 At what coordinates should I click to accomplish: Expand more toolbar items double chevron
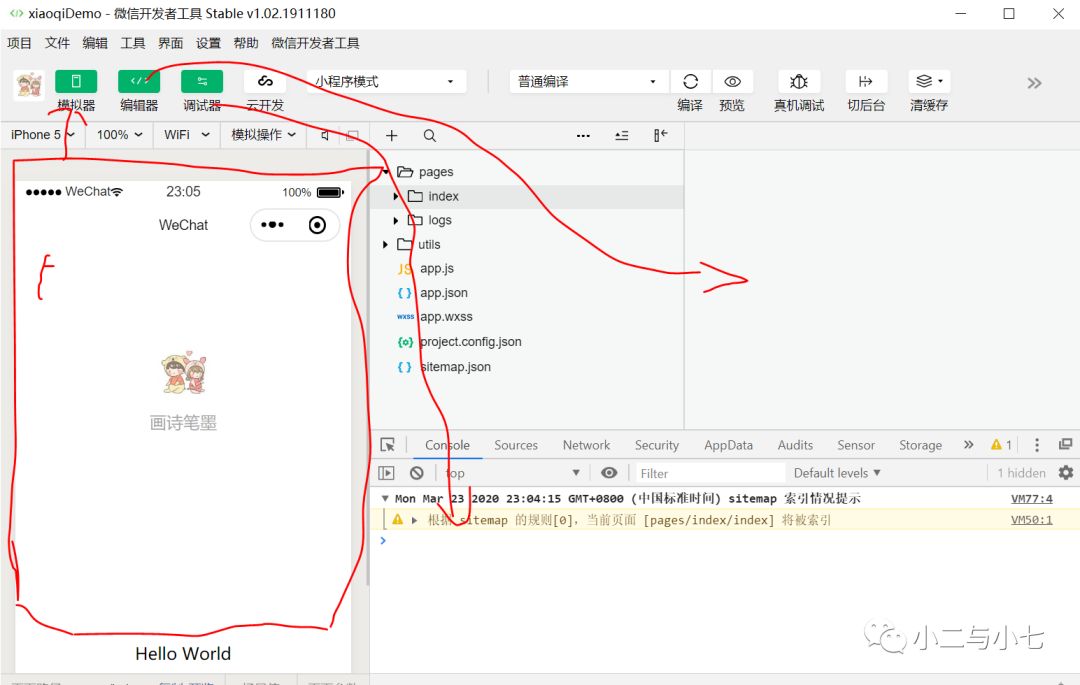1034,83
